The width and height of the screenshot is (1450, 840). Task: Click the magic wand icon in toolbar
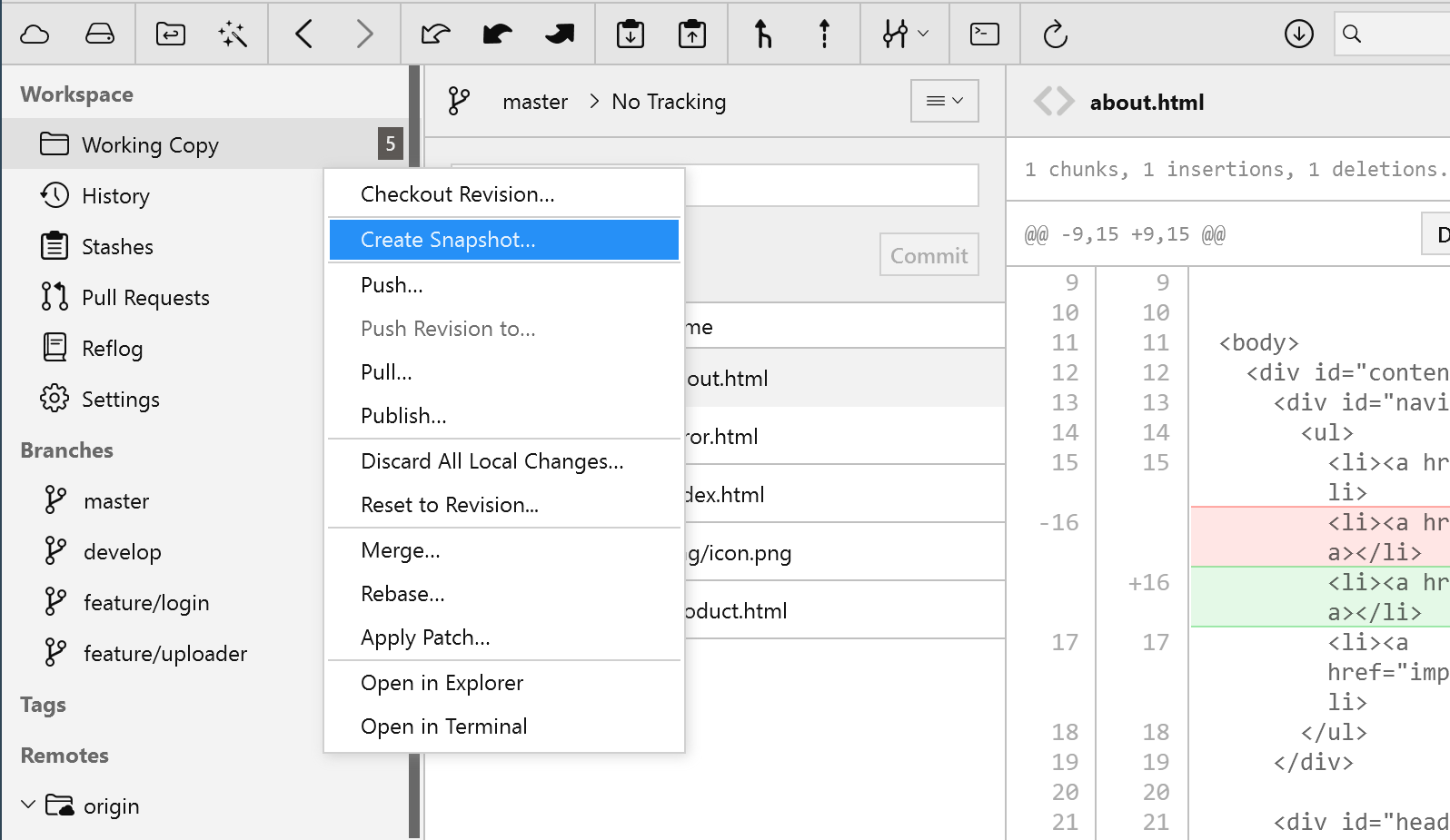coord(233,35)
